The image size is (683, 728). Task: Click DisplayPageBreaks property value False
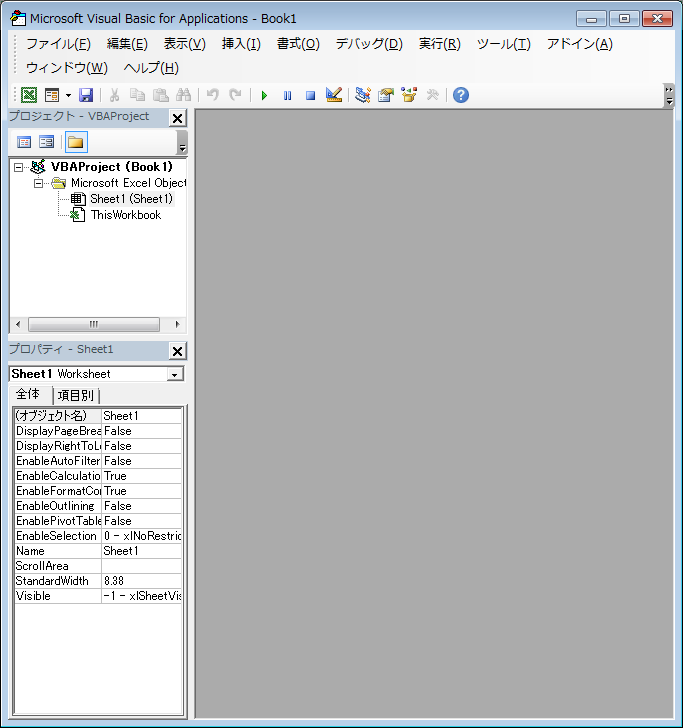tap(142, 431)
